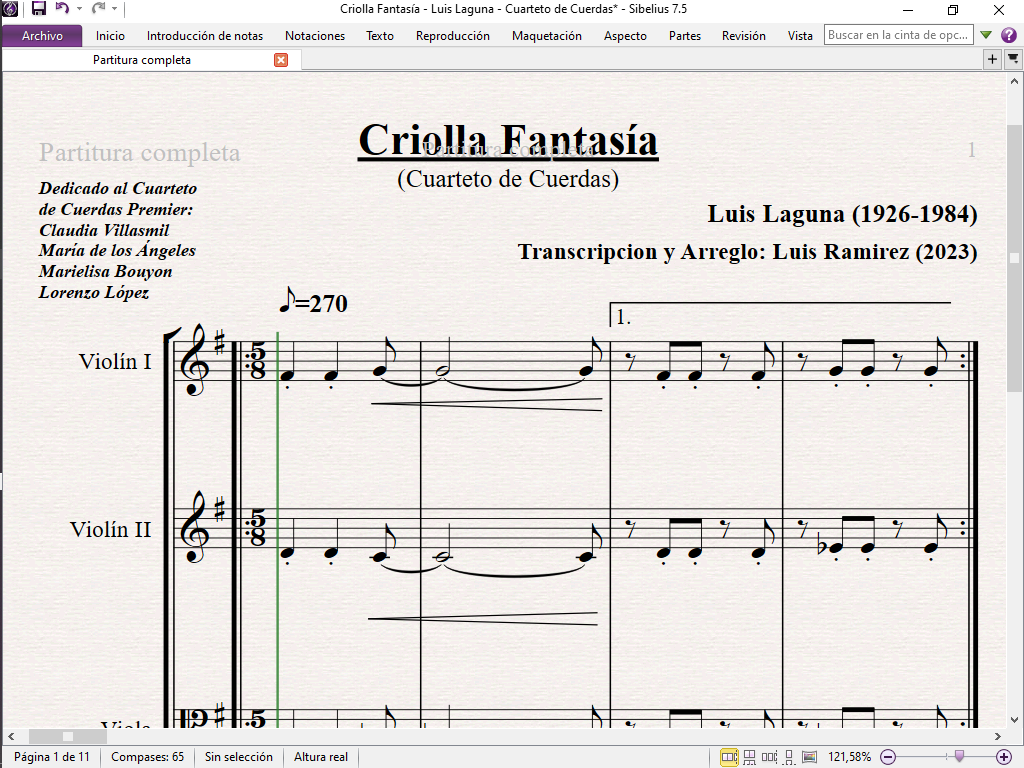This screenshot has width=1024, height=768.
Task: Click the Sin selección status entry
Action: click(239, 757)
